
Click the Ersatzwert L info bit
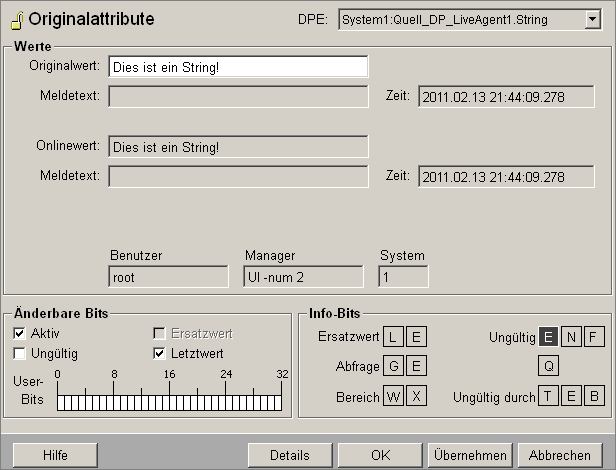(x=395, y=336)
